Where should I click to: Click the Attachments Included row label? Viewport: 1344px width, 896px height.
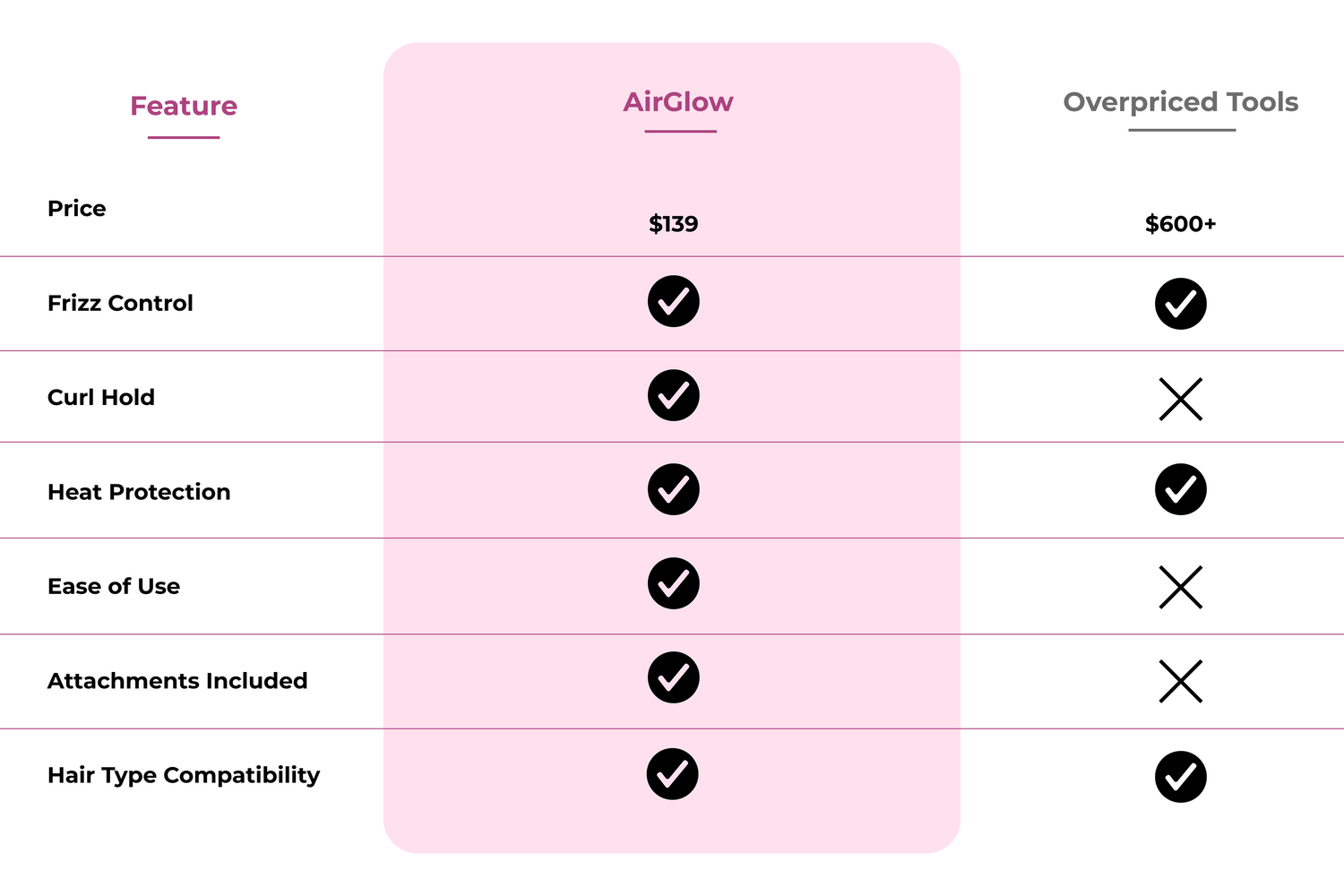point(177,681)
